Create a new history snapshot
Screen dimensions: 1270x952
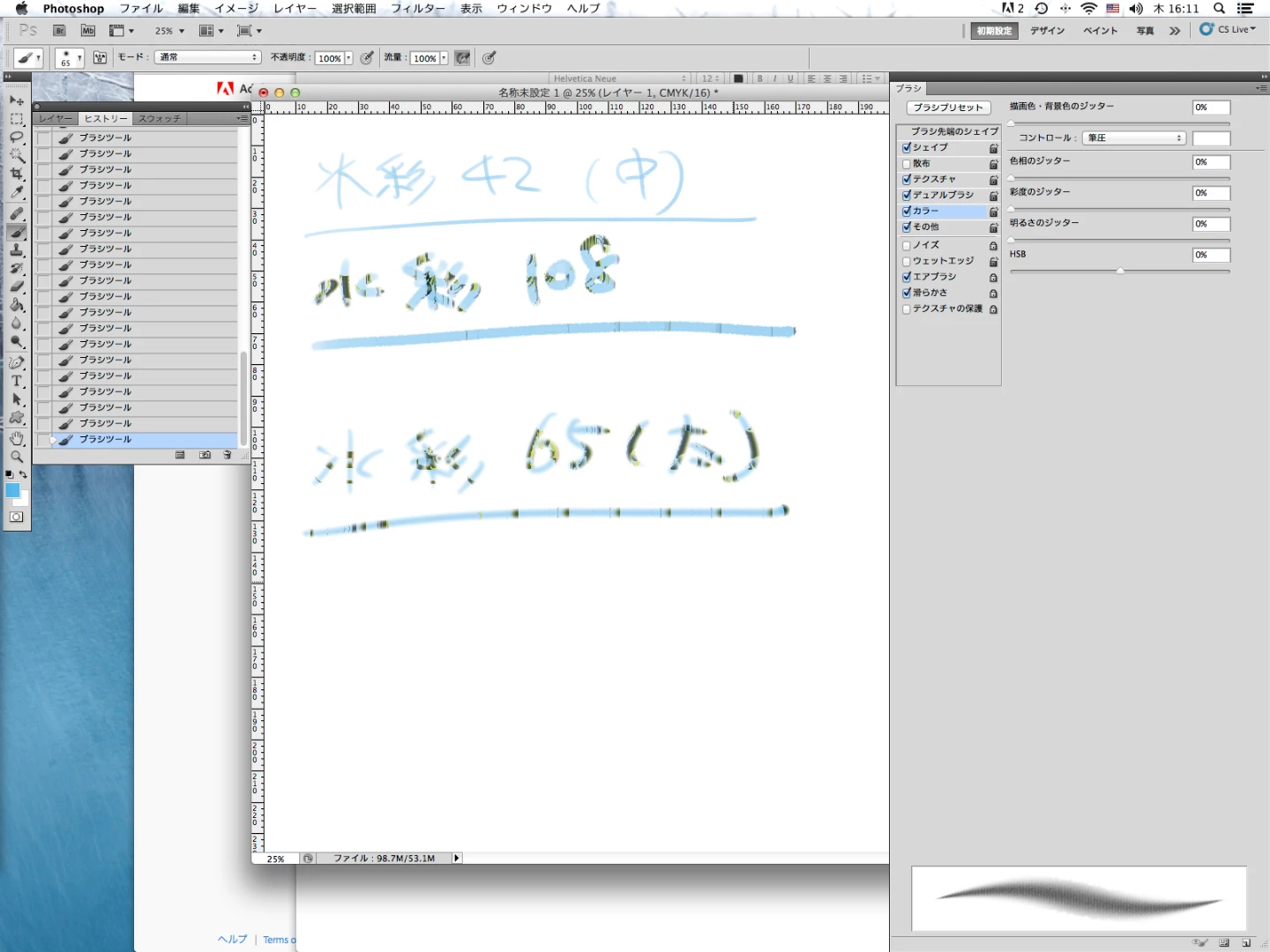[x=205, y=455]
